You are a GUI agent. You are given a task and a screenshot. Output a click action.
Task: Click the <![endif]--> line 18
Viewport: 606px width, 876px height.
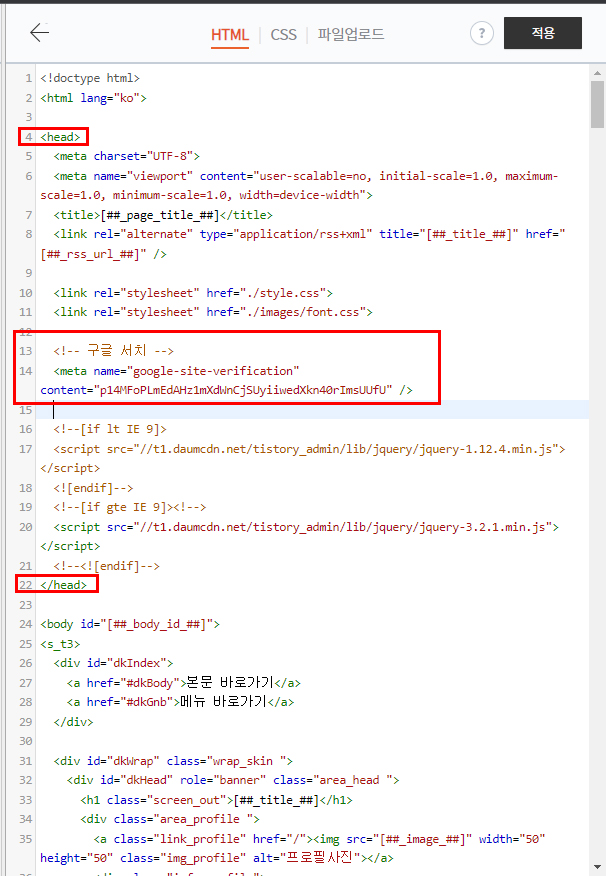93,488
